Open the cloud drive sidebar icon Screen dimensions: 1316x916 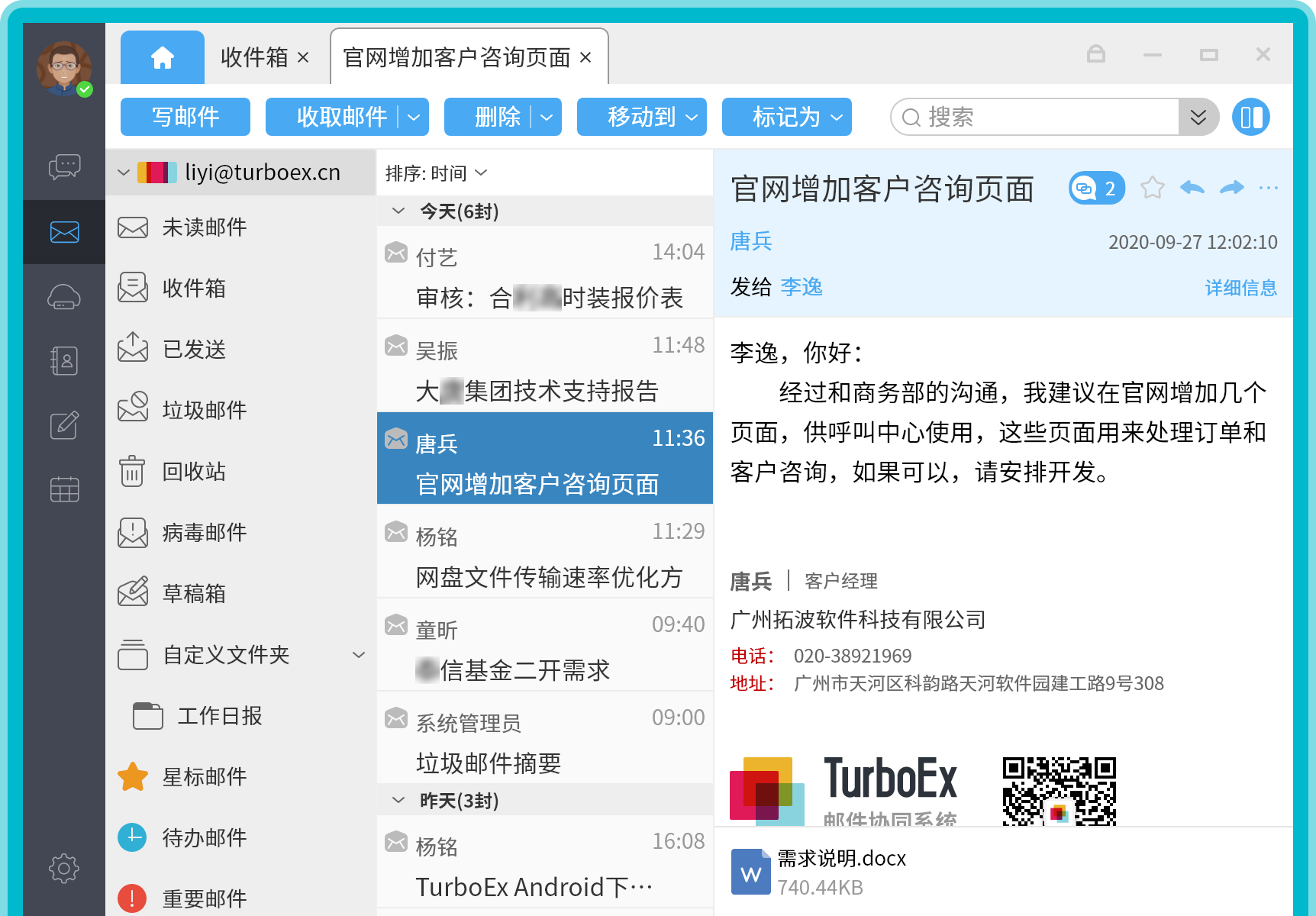tap(64, 297)
